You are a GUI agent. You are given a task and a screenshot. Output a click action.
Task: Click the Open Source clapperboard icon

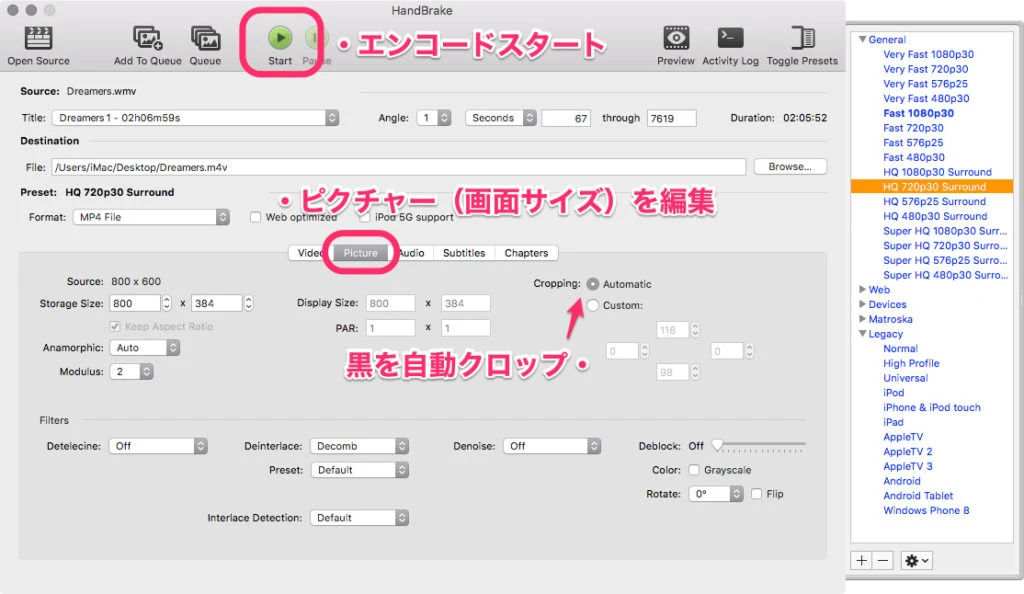[x=38, y=39]
